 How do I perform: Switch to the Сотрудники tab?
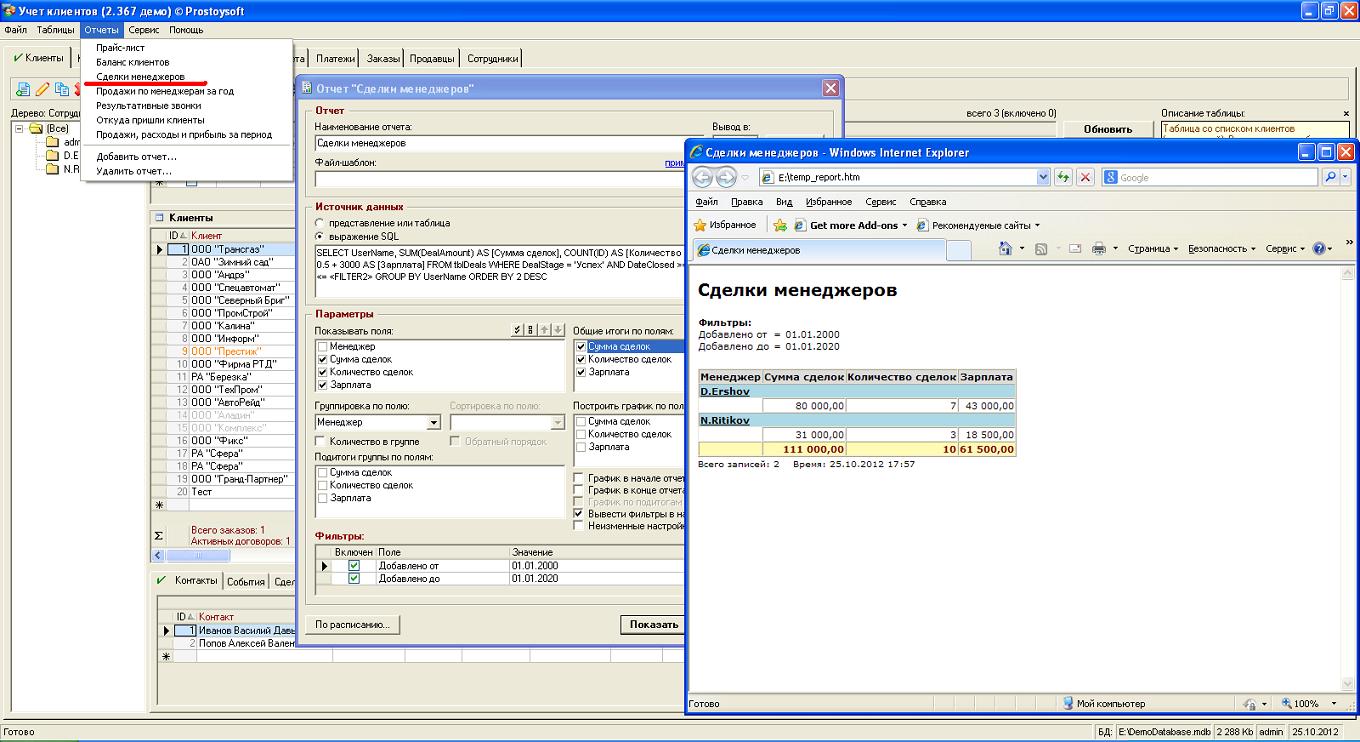pyautogui.click(x=493, y=58)
